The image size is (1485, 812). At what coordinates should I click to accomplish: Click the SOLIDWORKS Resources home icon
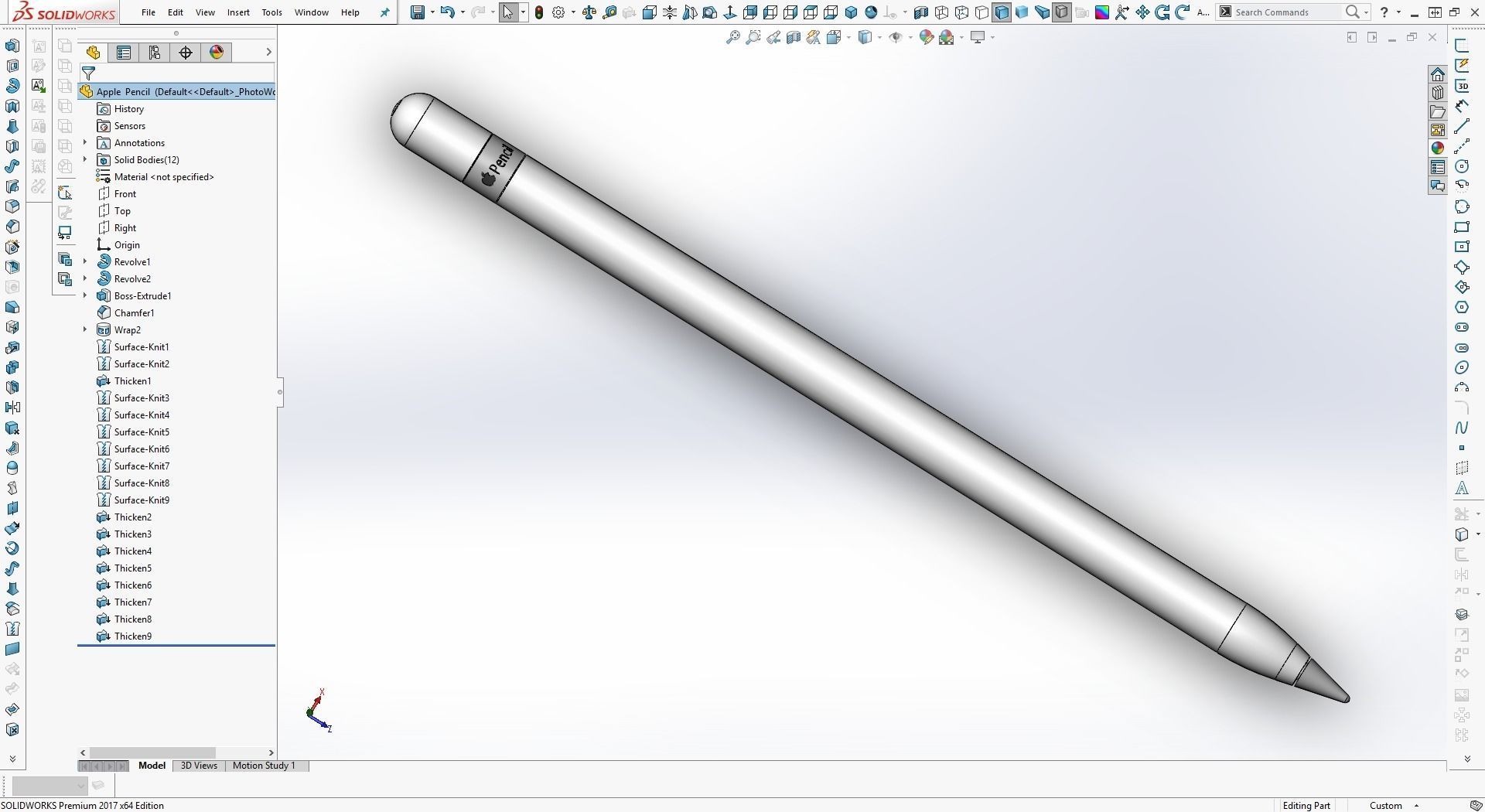coord(1438,74)
